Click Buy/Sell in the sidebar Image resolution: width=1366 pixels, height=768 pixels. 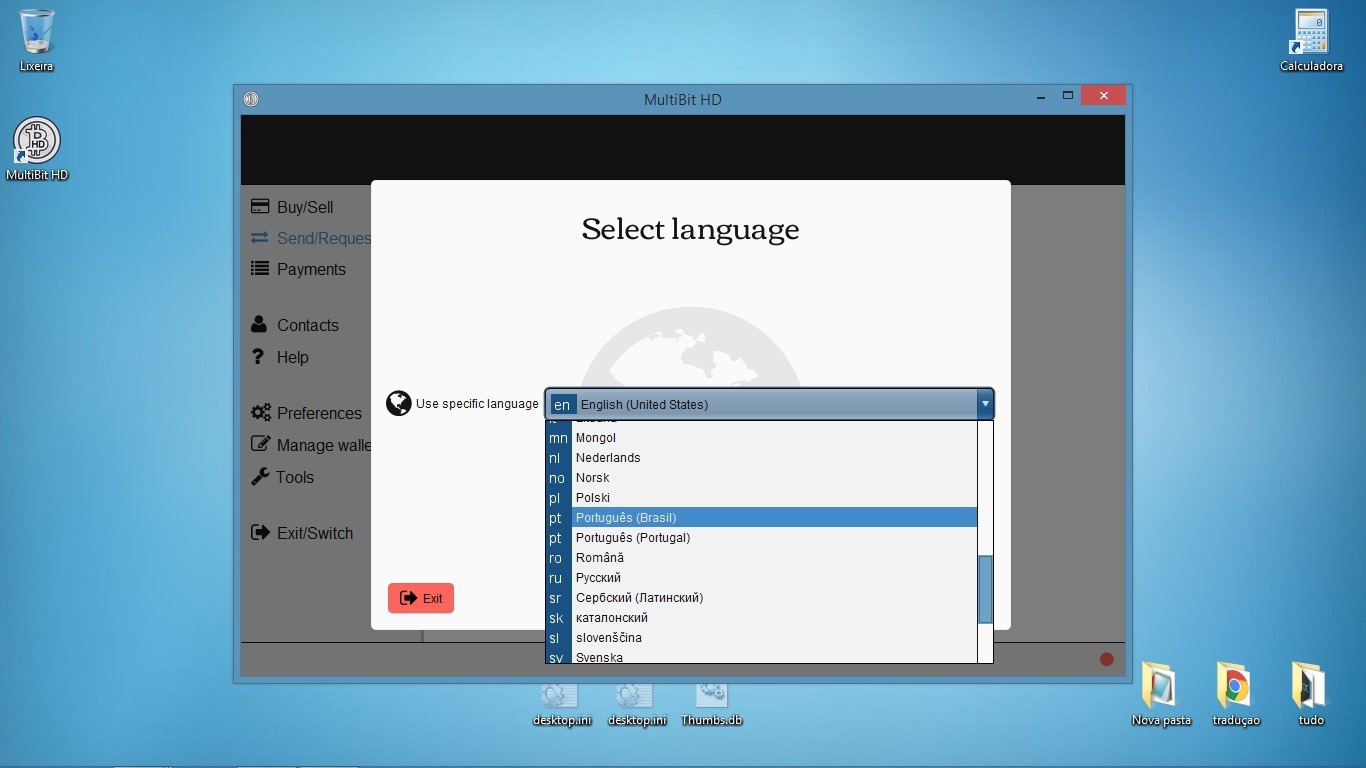304,207
